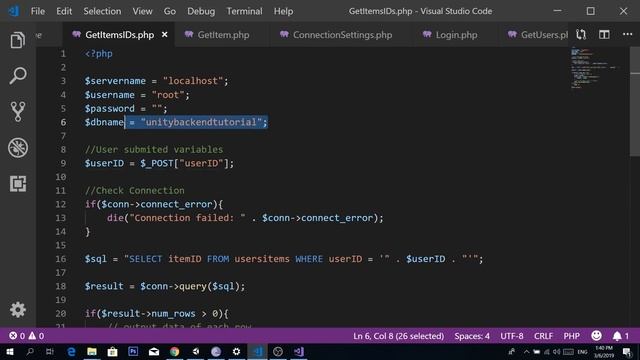This screenshot has height=360, width=640.
Task: Open the Debug view in the activity bar
Action: (18, 147)
